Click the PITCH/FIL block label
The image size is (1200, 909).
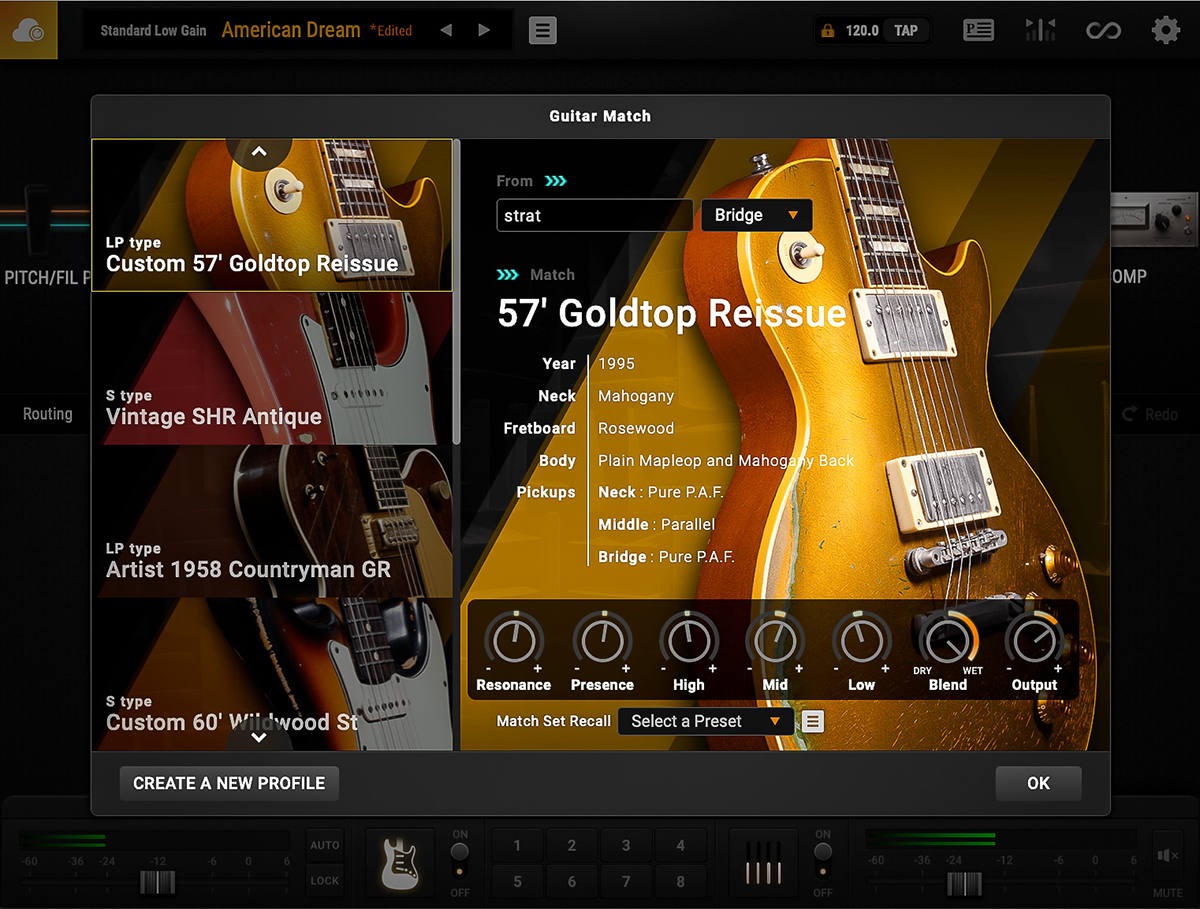coord(47,277)
